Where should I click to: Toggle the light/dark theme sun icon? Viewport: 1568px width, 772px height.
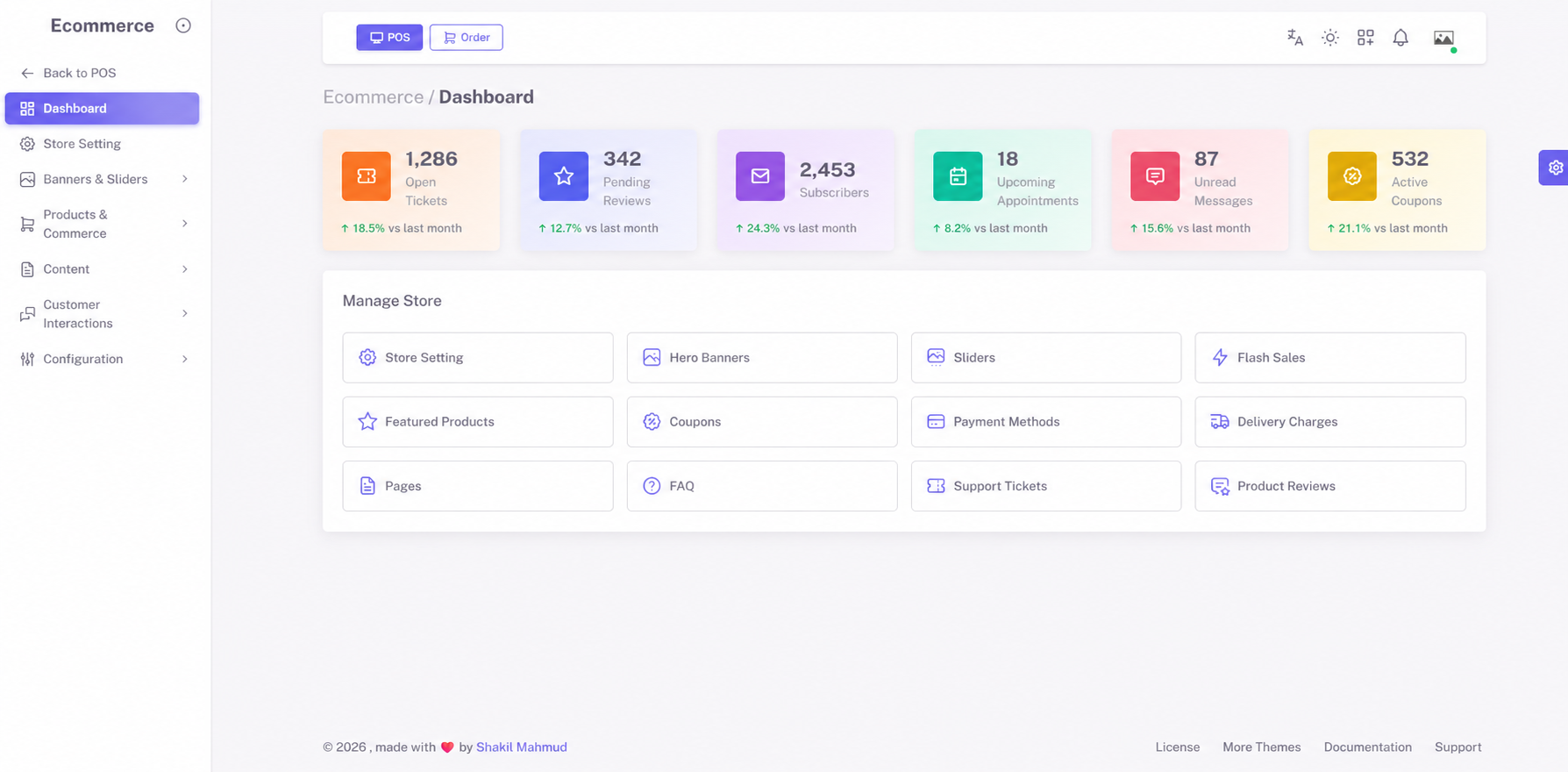(x=1330, y=38)
